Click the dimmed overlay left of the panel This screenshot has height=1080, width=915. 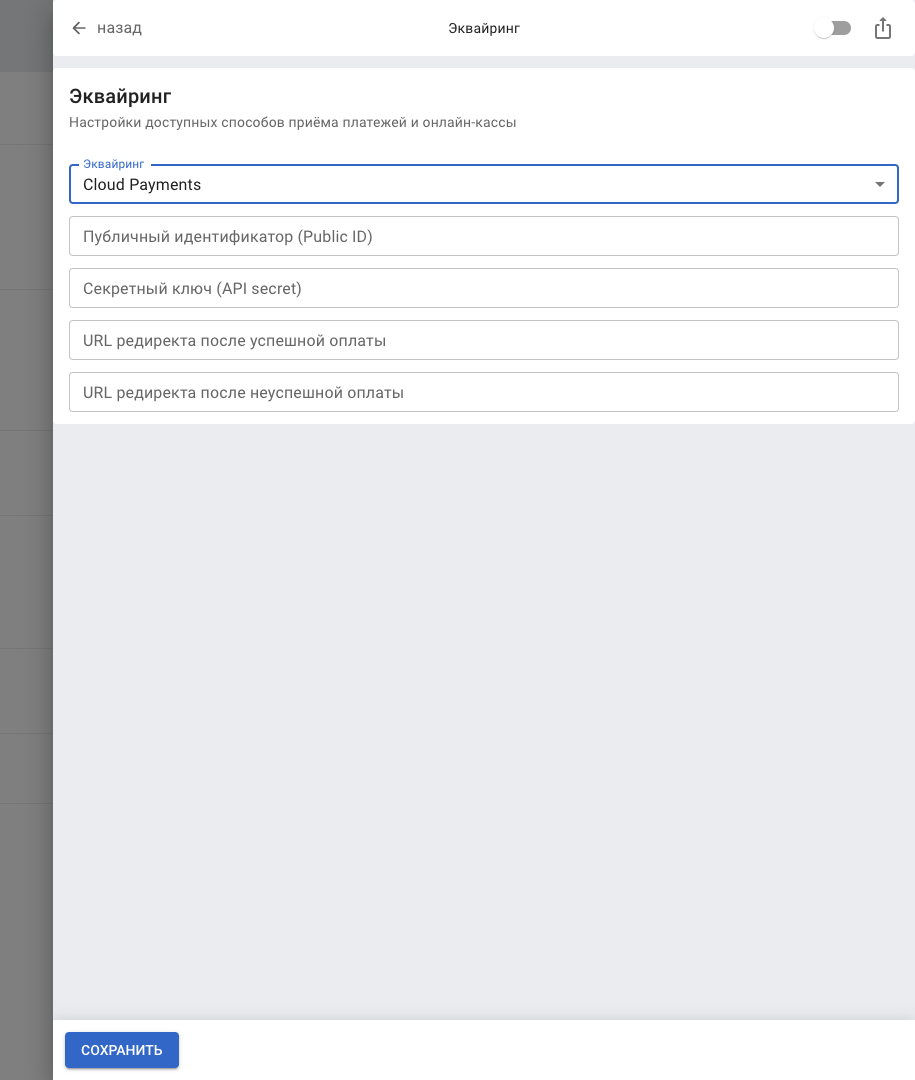pos(26,540)
